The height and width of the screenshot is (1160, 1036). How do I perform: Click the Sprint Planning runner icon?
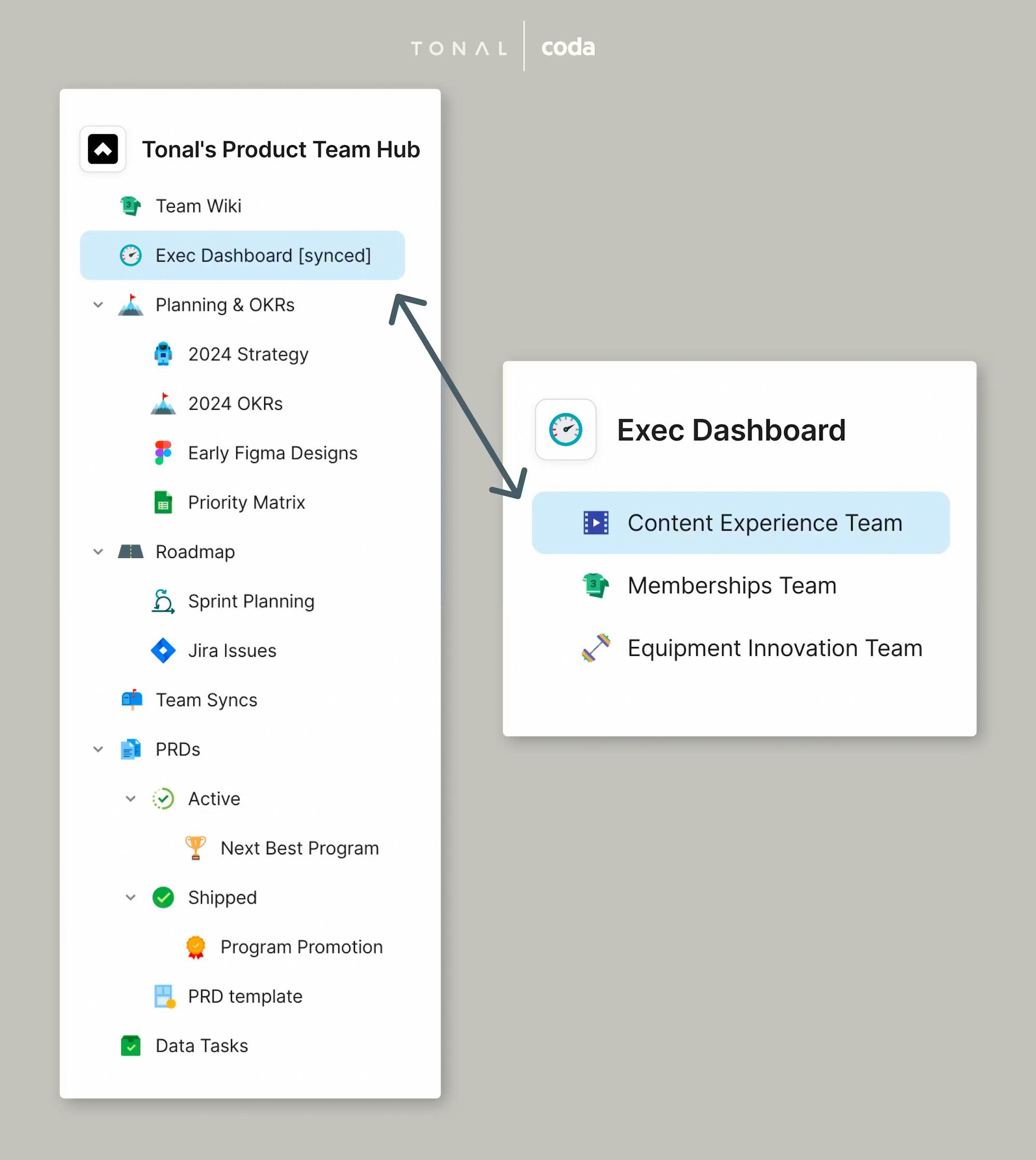(163, 601)
